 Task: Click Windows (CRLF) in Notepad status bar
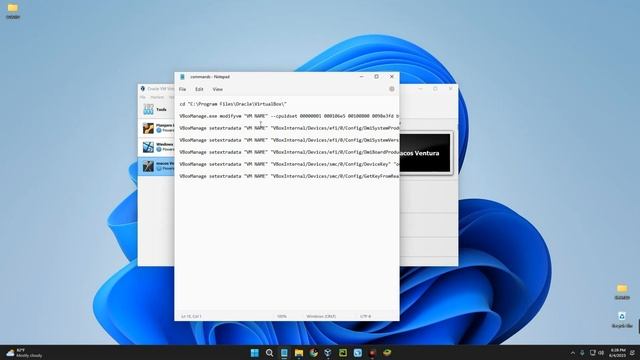coord(321,316)
